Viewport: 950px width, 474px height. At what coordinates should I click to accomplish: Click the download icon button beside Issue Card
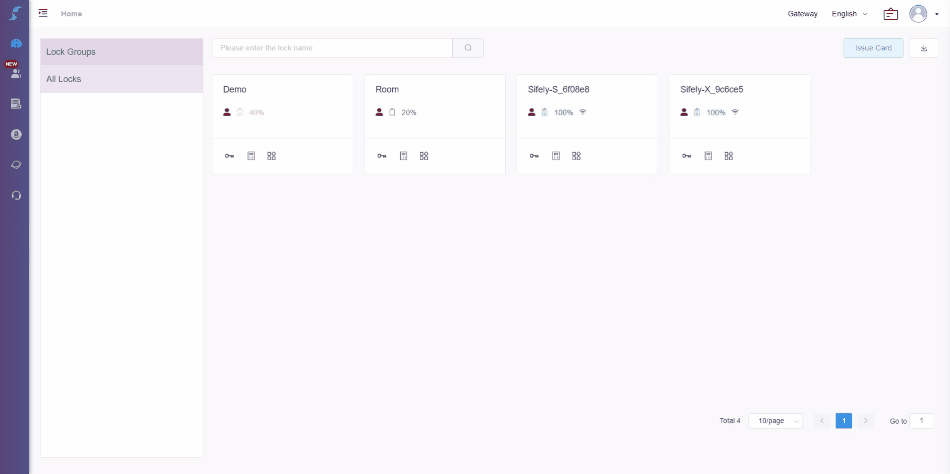coord(924,48)
